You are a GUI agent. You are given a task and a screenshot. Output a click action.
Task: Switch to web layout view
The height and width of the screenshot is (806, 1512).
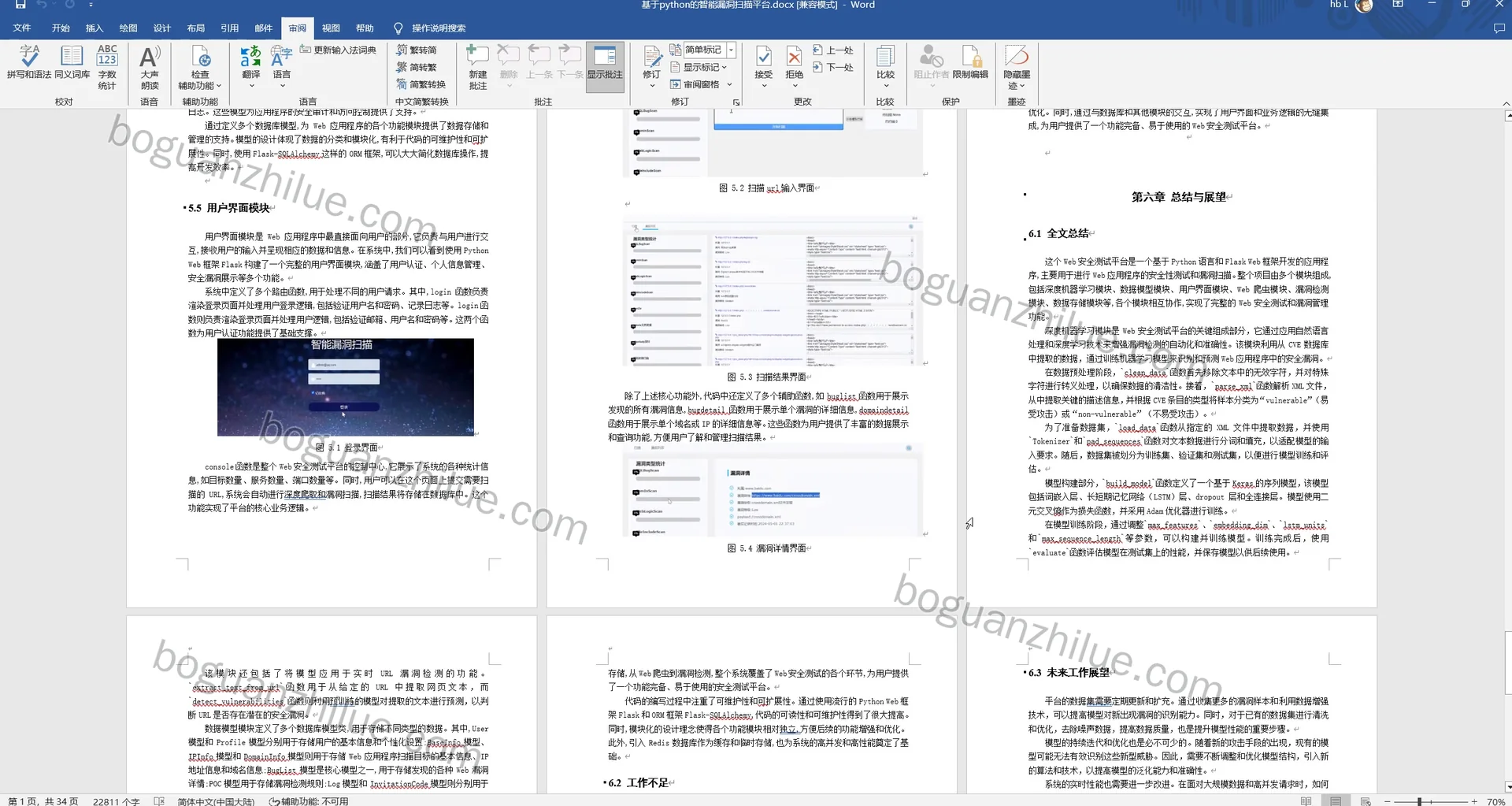point(1366,800)
